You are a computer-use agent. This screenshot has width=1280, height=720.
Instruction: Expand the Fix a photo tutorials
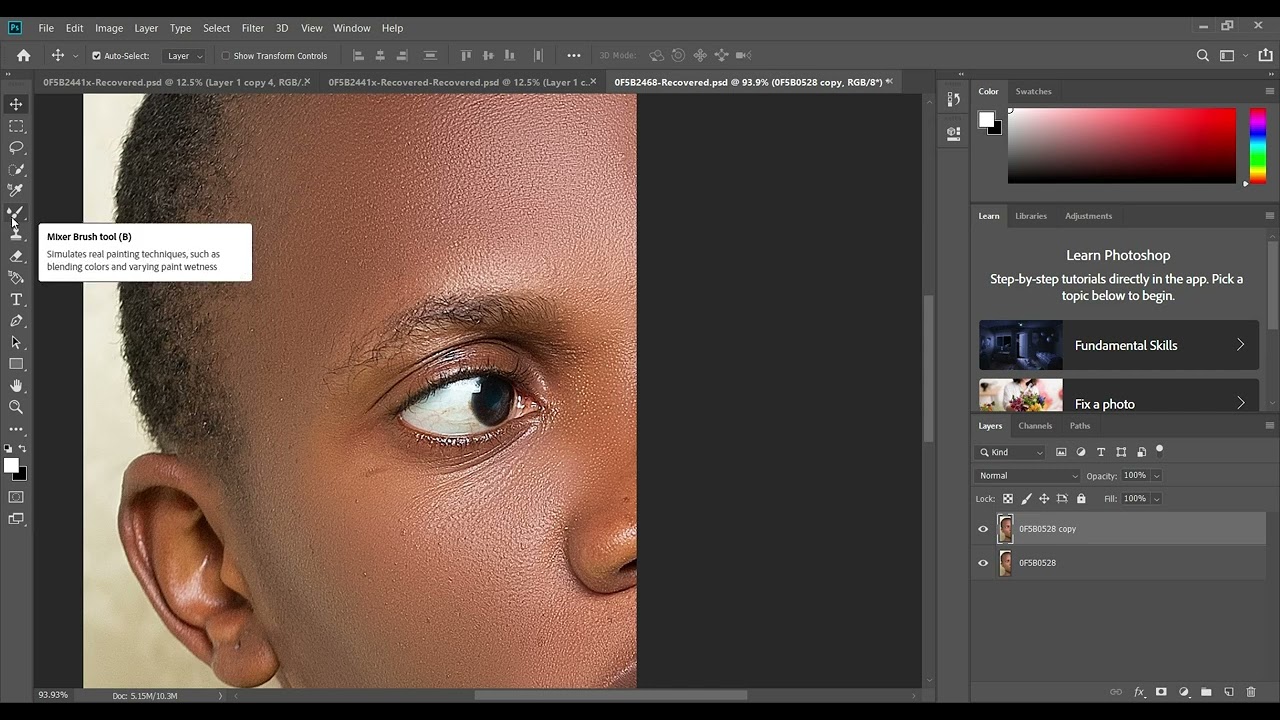pyautogui.click(x=1240, y=404)
